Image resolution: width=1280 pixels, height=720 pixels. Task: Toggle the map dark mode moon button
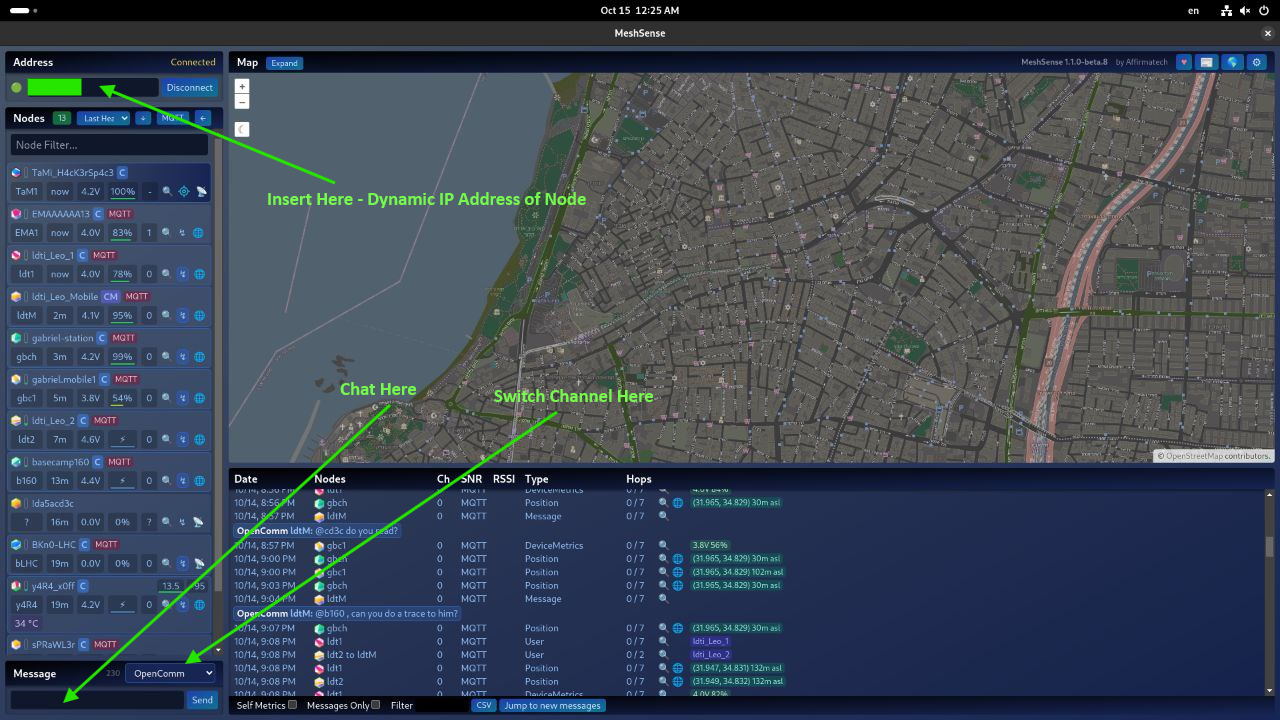click(242, 129)
